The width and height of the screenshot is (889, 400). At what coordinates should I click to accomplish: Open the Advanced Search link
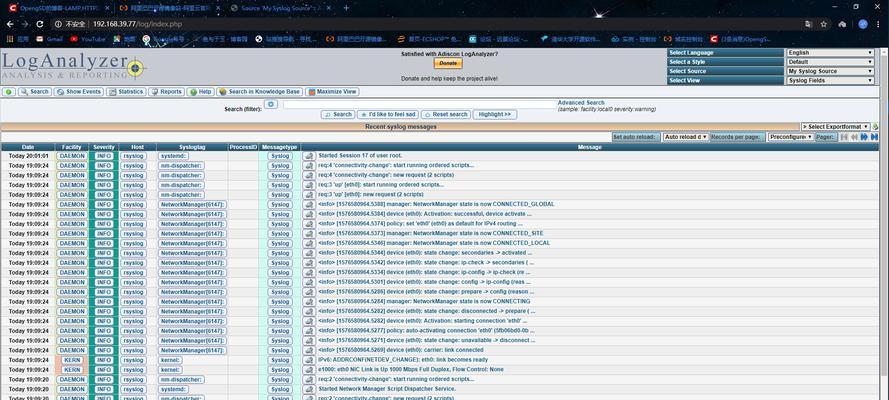581,103
